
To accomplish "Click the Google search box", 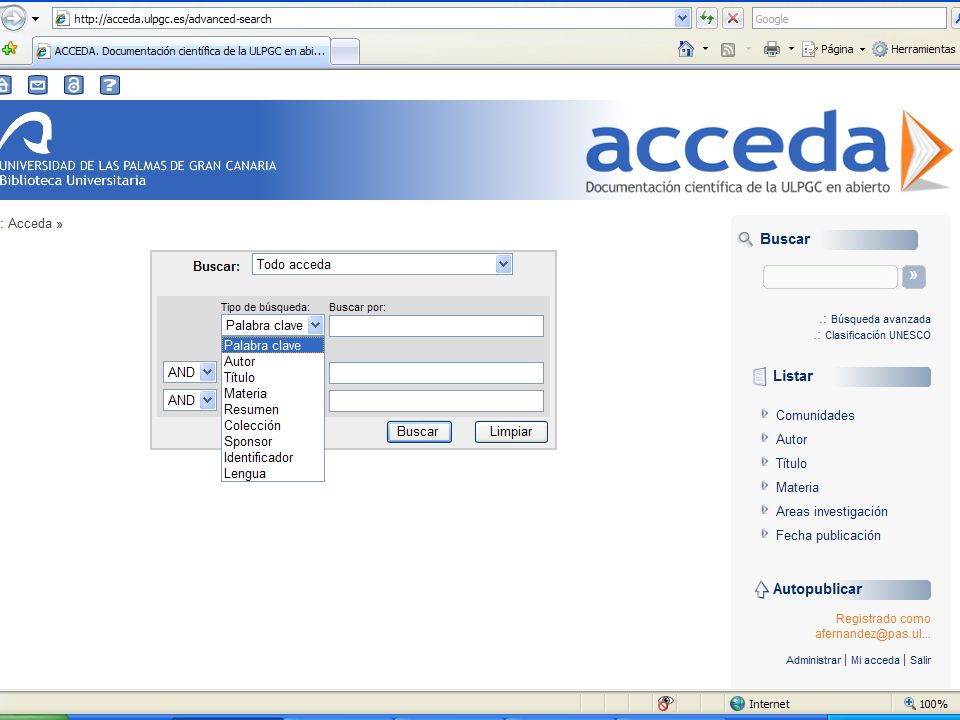I will [x=849, y=18].
